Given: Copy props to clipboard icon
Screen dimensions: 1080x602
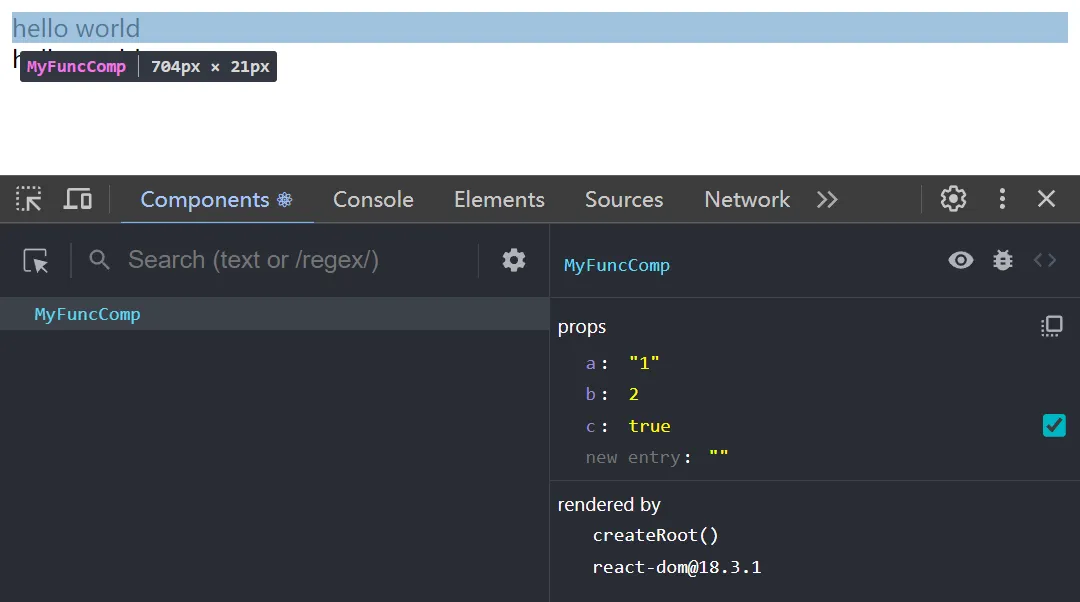Looking at the screenshot, I should [1052, 326].
